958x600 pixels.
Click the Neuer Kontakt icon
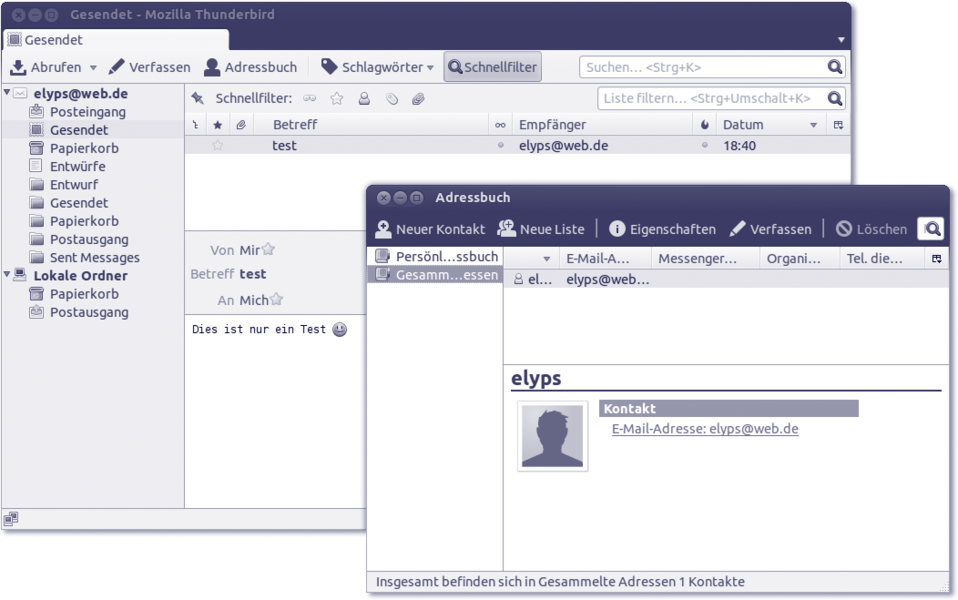coord(383,229)
